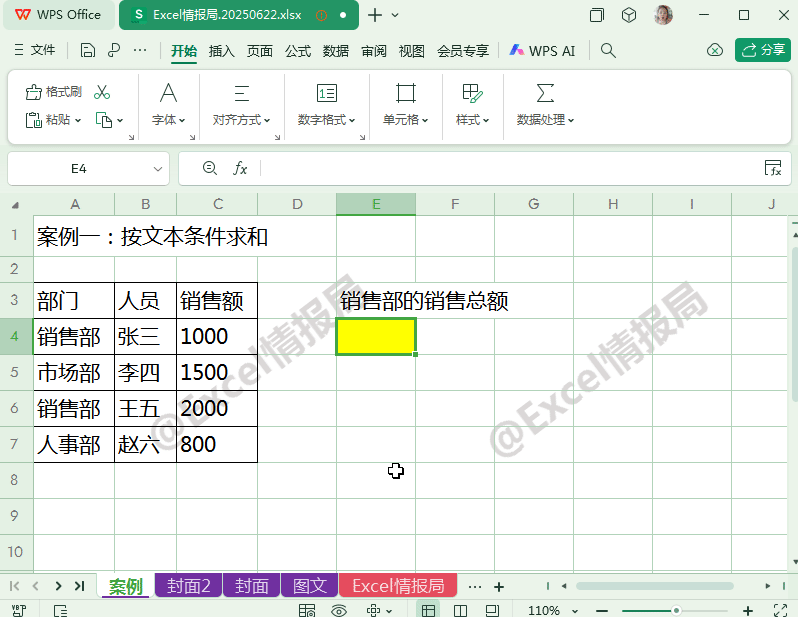
Task: Click the zoom lookup icon in the formula bar
Action: [210, 168]
